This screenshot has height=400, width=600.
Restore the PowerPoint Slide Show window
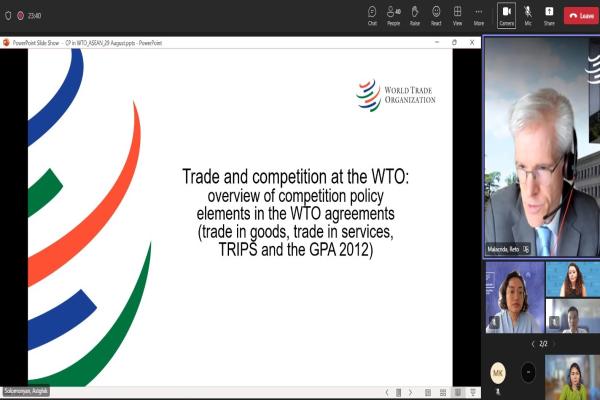pyautogui.click(x=454, y=42)
